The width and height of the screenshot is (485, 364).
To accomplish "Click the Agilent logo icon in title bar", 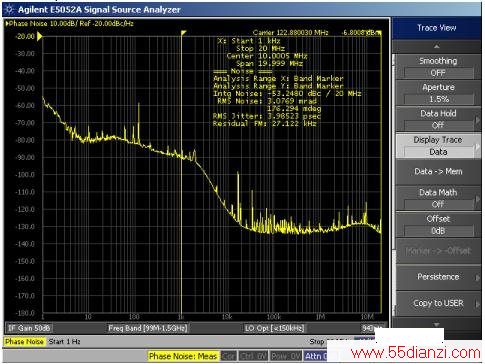I will (10, 10).
